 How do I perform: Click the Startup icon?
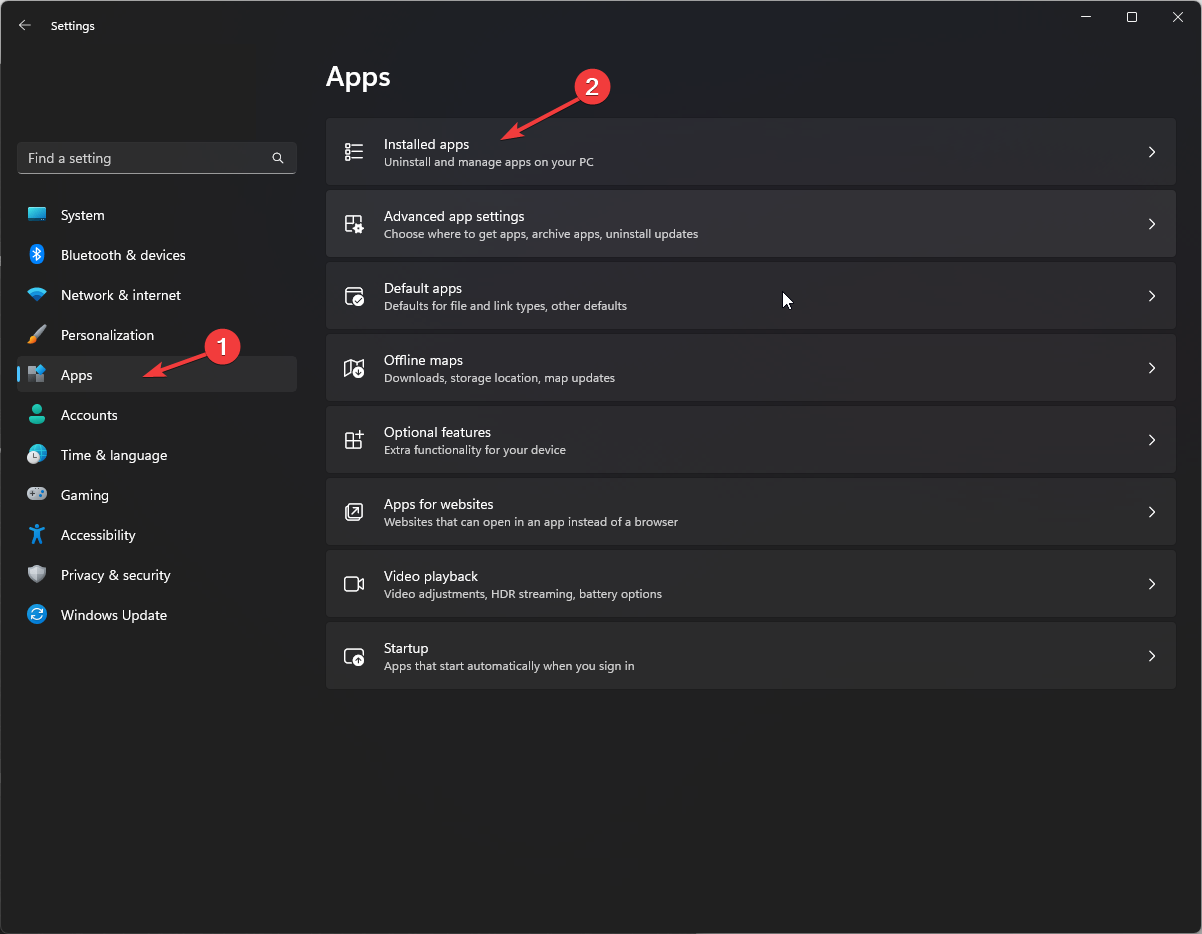coord(354,656)
